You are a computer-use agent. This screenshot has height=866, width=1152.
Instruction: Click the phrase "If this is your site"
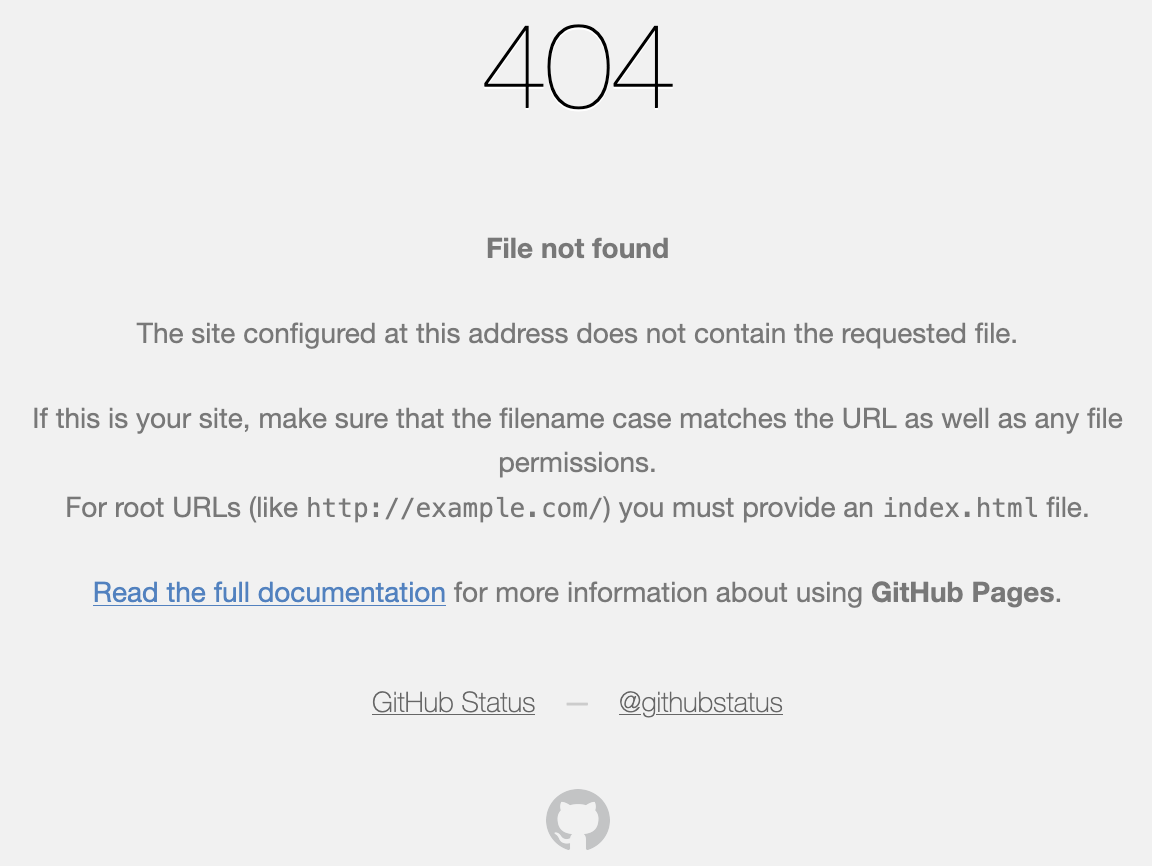click(x=138, y=418)
